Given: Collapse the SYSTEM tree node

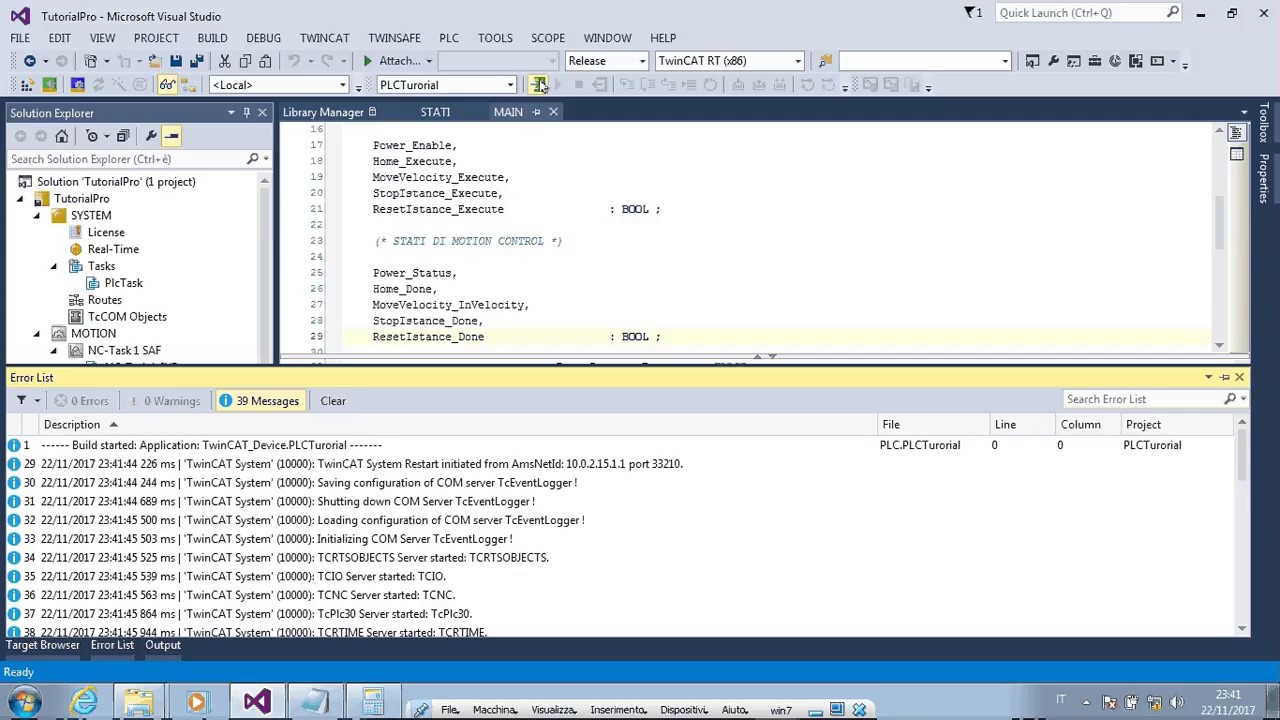Looking at the screenshot, I should 37,216.
